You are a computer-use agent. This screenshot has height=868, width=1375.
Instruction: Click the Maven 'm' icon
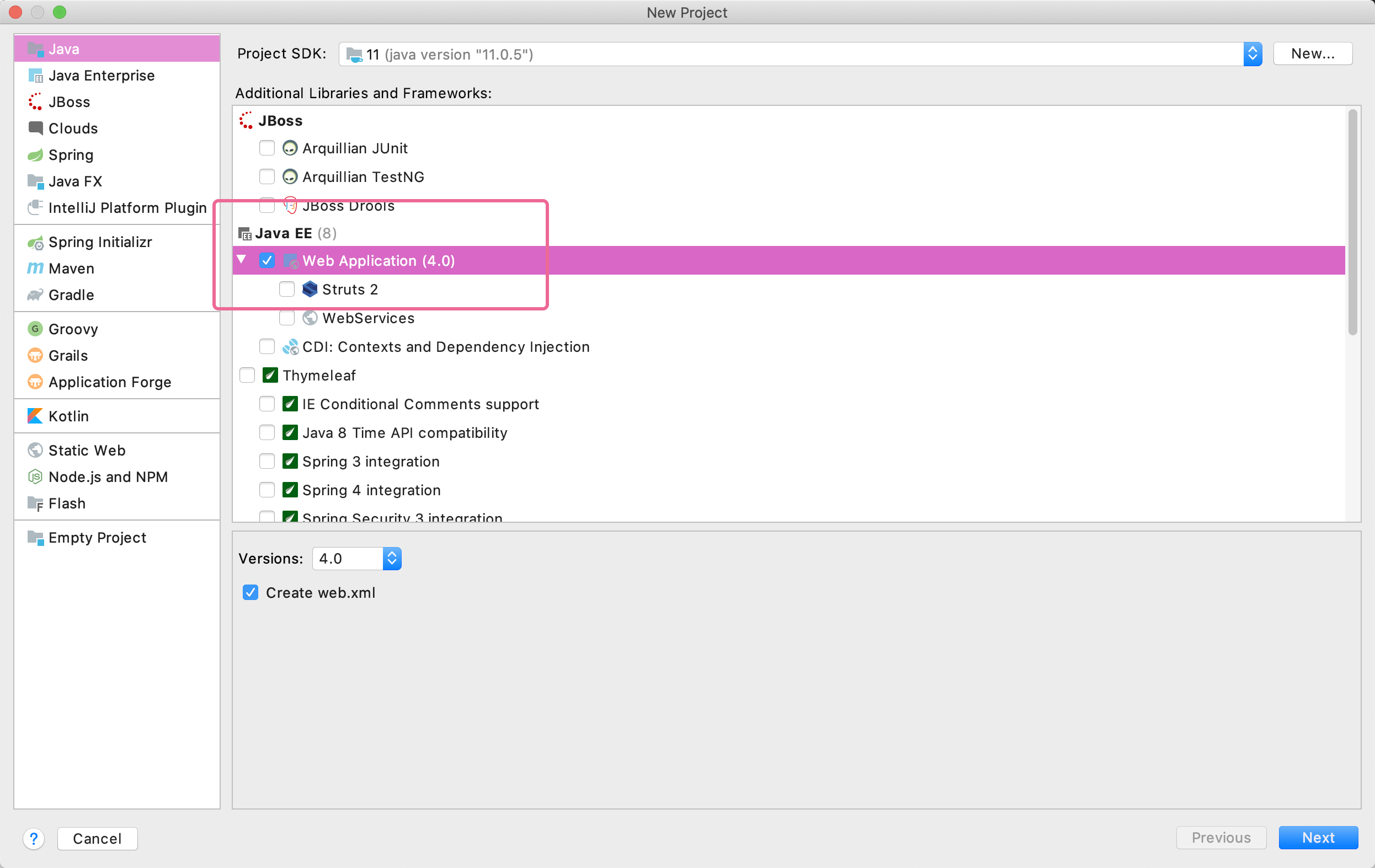point(35,268)
